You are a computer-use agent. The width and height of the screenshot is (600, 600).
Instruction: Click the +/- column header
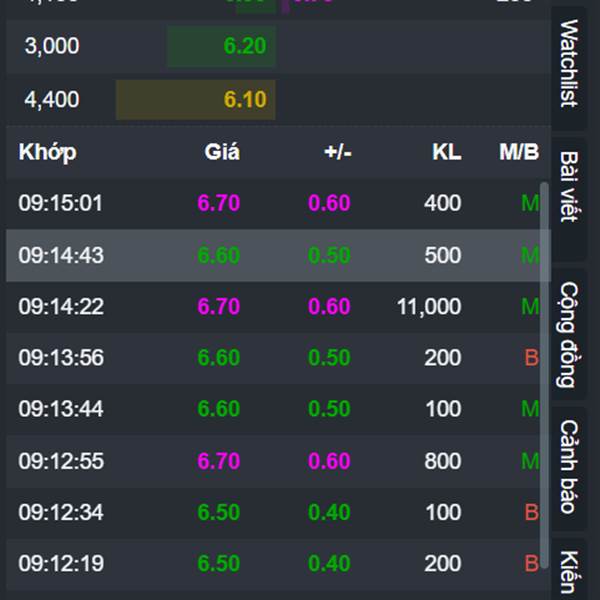(x=338, y=152)
